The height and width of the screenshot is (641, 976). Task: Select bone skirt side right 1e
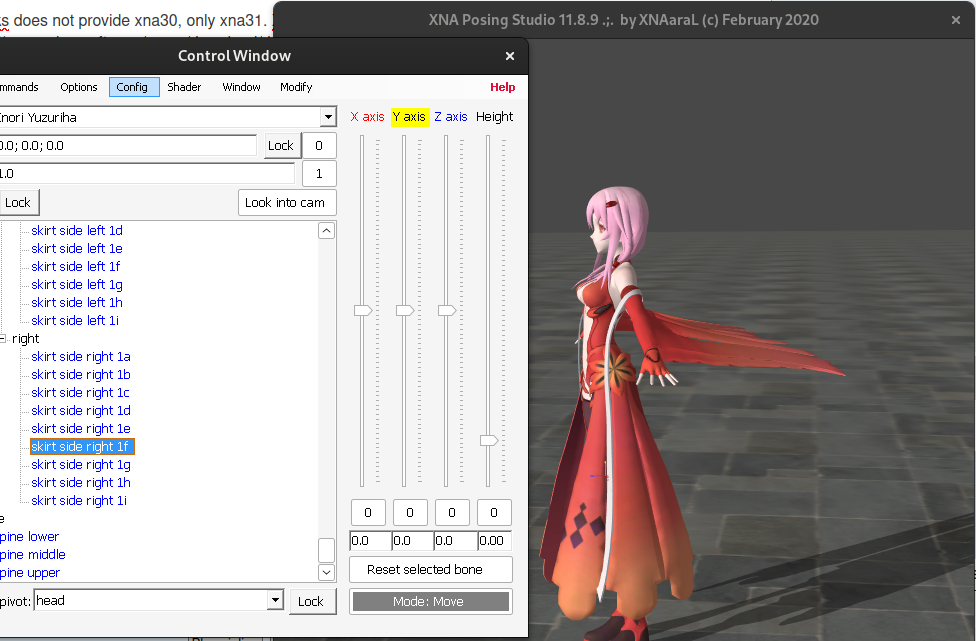[x=81, y=429]
